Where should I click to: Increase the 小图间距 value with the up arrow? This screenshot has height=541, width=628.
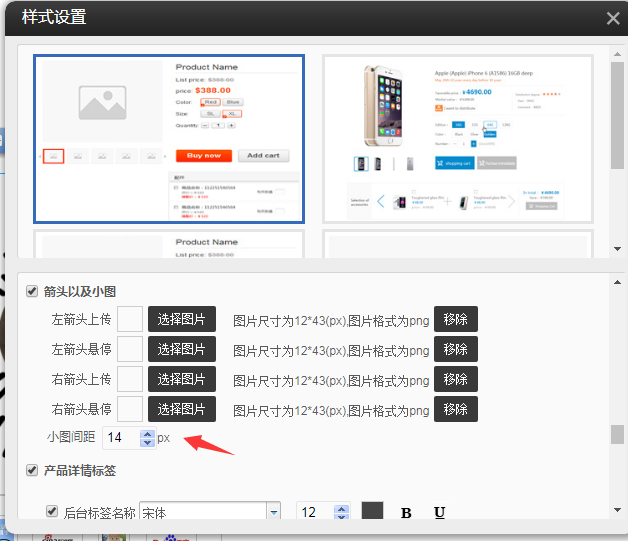click(148, 433)
